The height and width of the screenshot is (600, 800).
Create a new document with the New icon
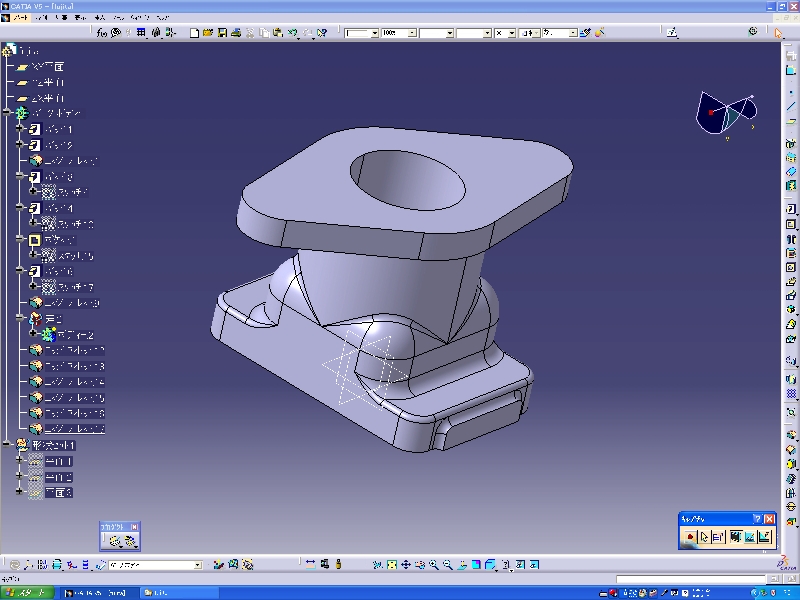[x=194, y=33]
